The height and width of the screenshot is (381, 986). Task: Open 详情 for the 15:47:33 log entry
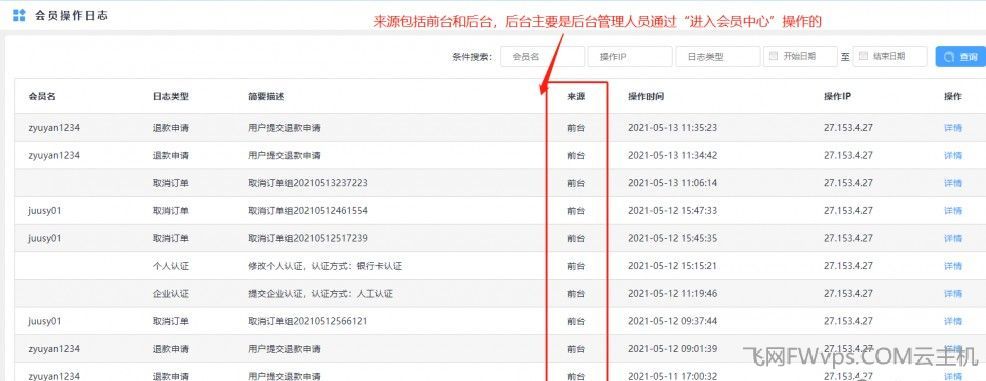(953, 211)
